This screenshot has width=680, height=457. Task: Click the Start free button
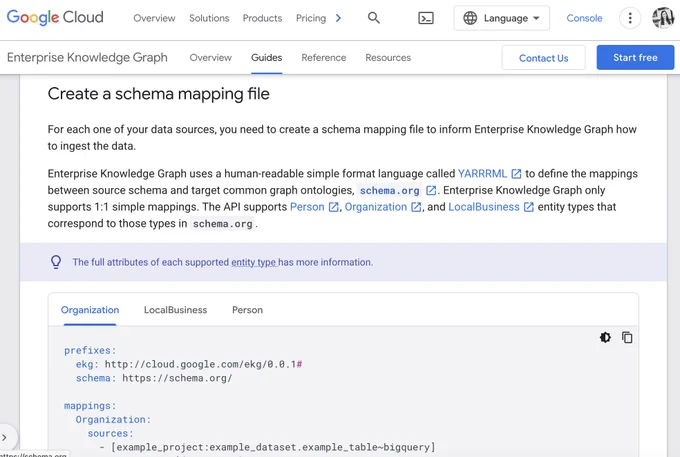(635, 57)
